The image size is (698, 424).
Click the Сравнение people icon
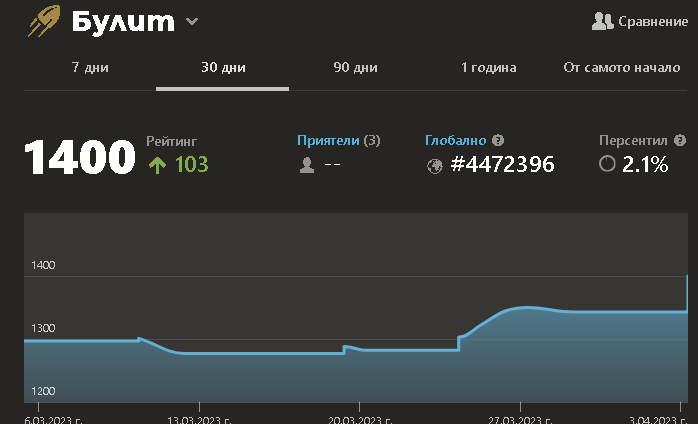[603, 21]
